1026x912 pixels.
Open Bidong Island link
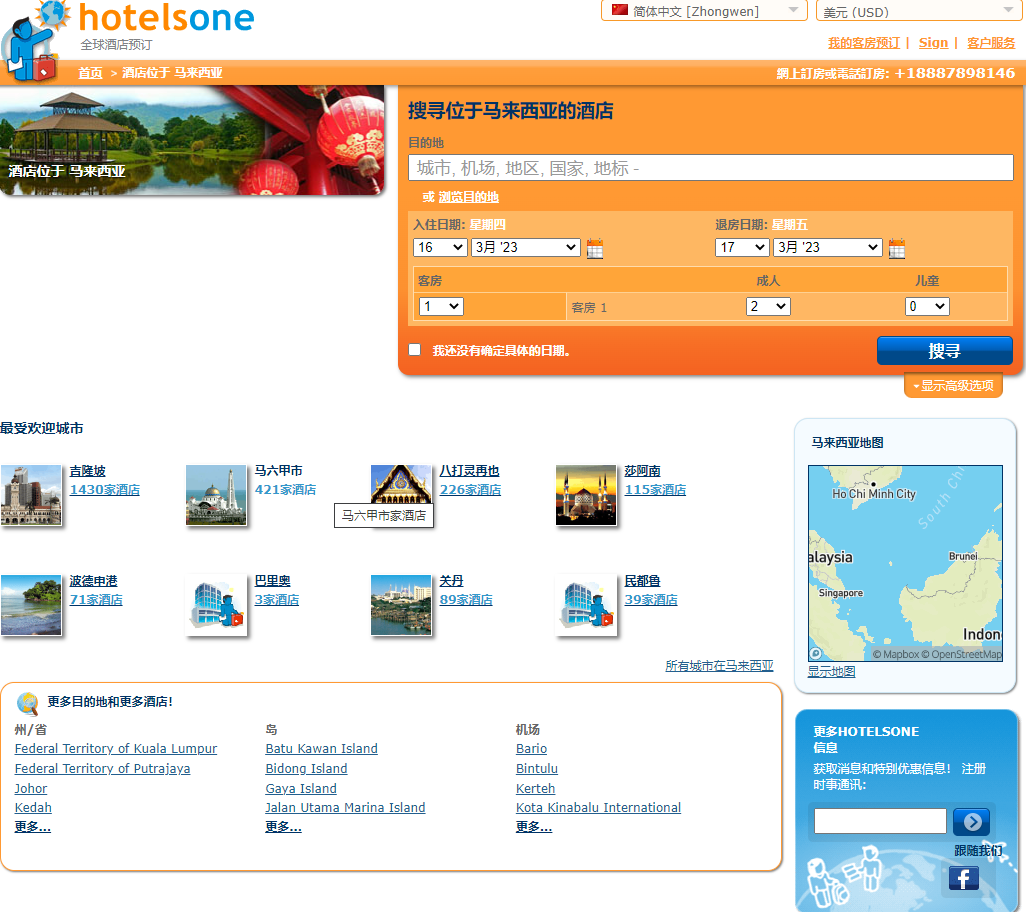tap(306, 768)
